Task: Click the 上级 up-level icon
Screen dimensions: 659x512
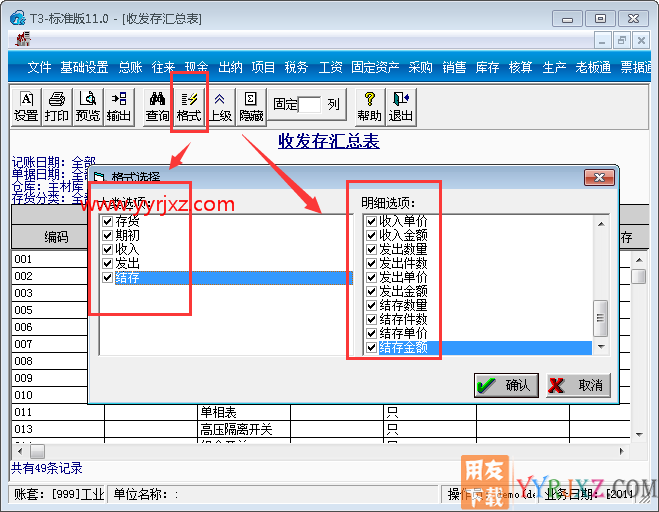Action: pos(220,107)
